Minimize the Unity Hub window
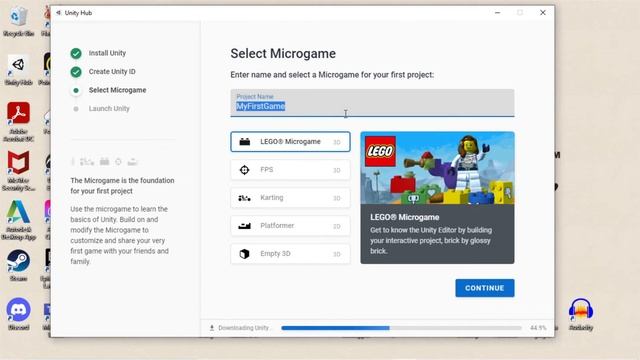Screen dimensions: 640x360 tap(497, 13)
